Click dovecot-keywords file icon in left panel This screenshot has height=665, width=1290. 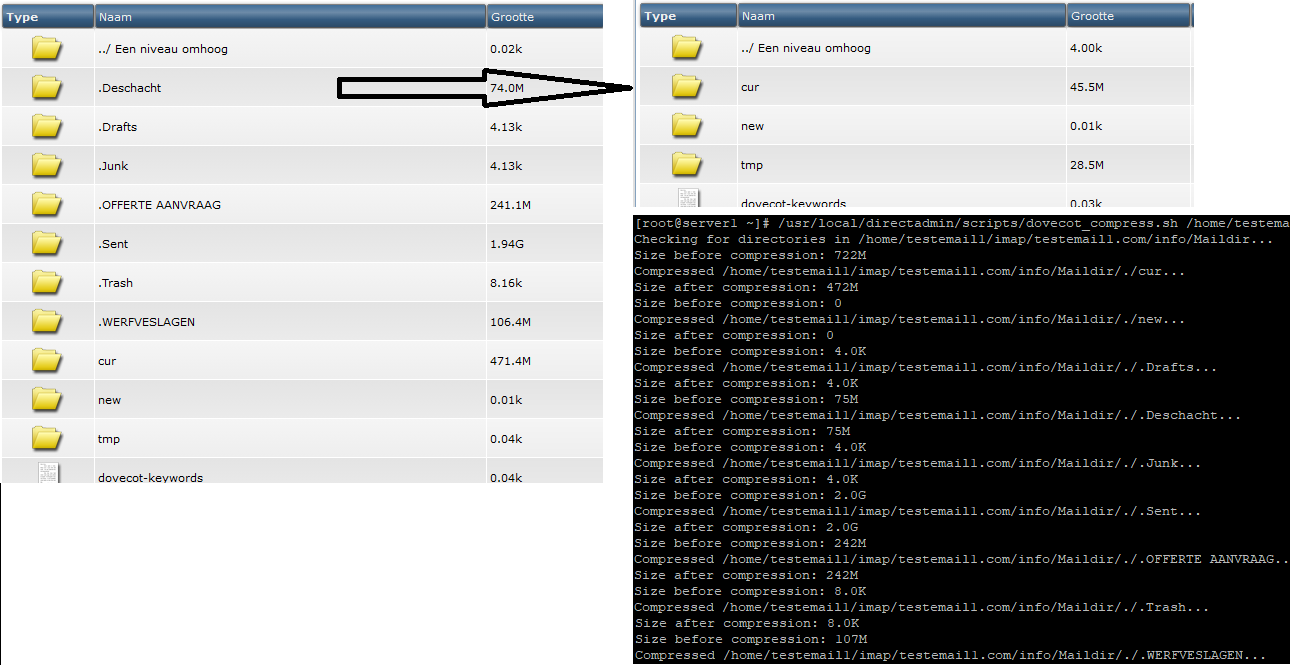[x=46, y=474]
